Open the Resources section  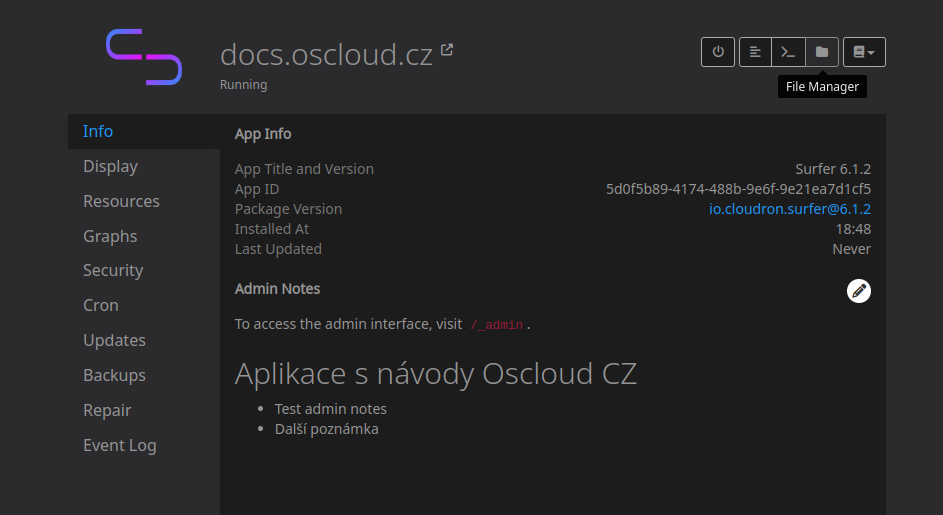click(x=121, y=201)
